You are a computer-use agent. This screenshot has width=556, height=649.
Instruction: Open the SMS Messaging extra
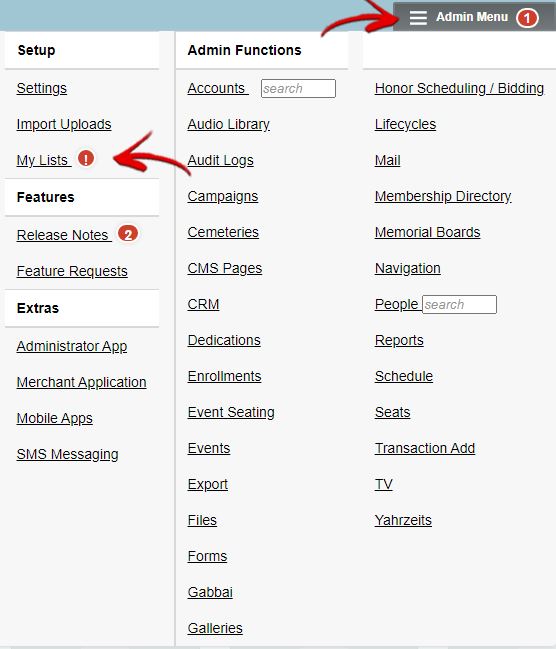(x=67, y=454)
